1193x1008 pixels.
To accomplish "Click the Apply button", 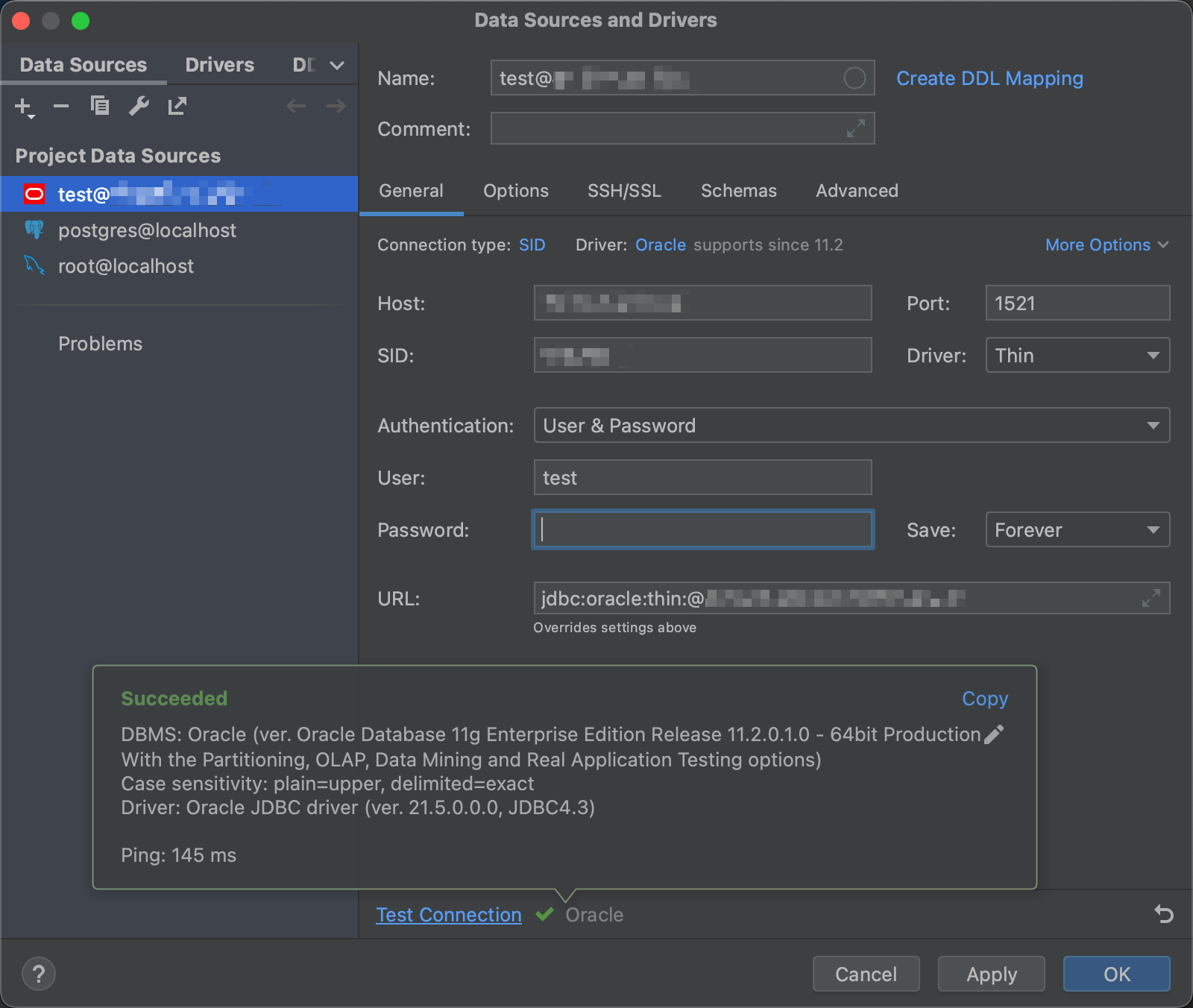I will point(991,974).
